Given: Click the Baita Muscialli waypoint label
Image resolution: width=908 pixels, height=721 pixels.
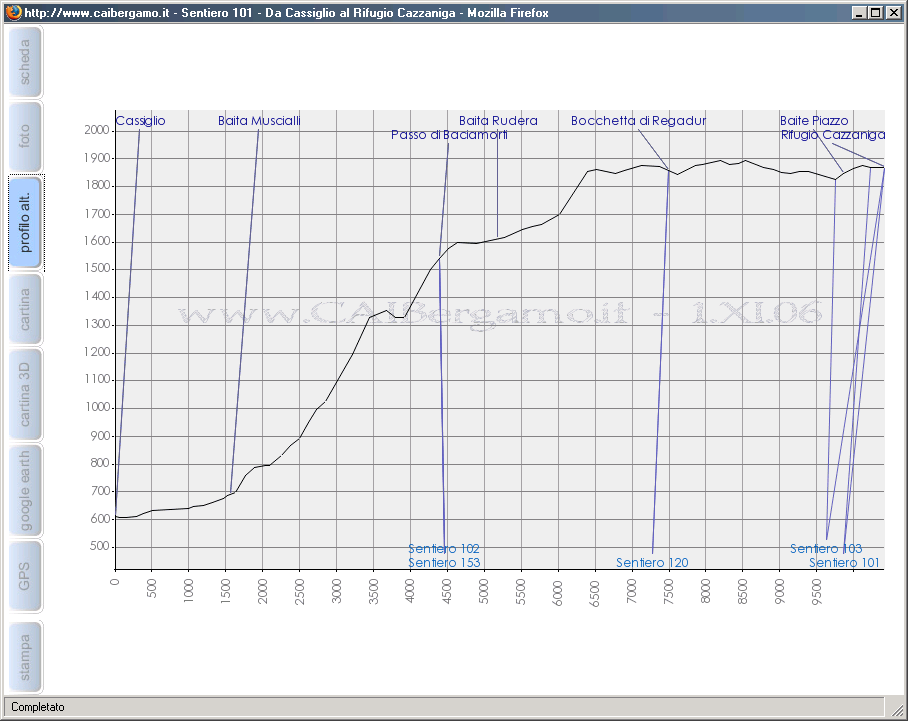Looking at the screenshot, I should pyautogui.click(x=259, y=121).
